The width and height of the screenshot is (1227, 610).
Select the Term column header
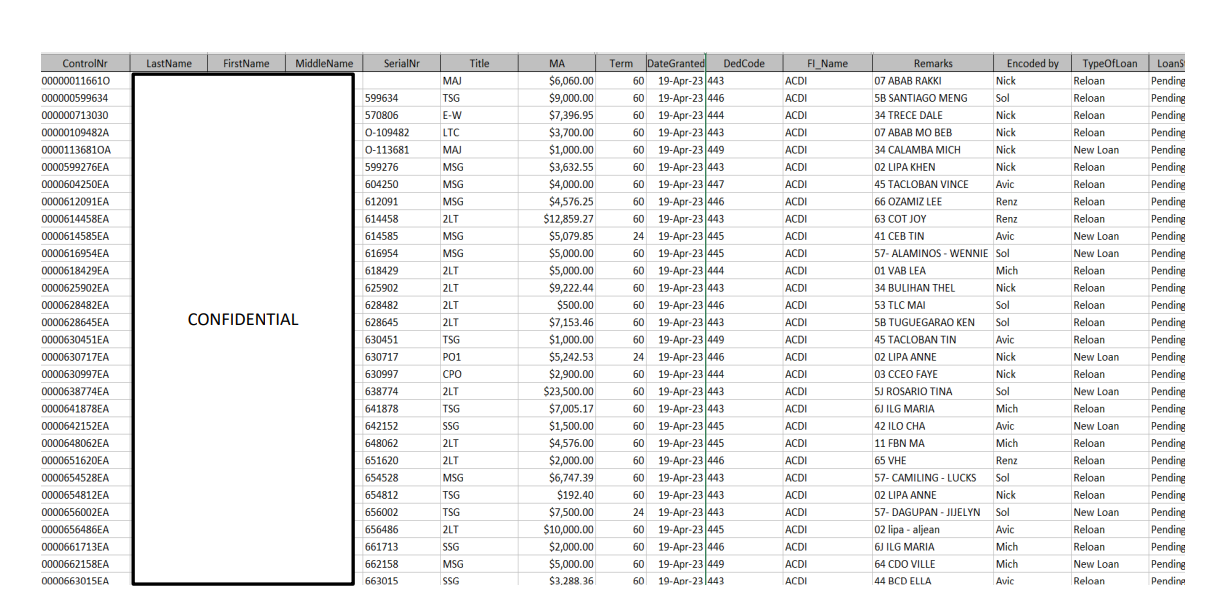621,63
